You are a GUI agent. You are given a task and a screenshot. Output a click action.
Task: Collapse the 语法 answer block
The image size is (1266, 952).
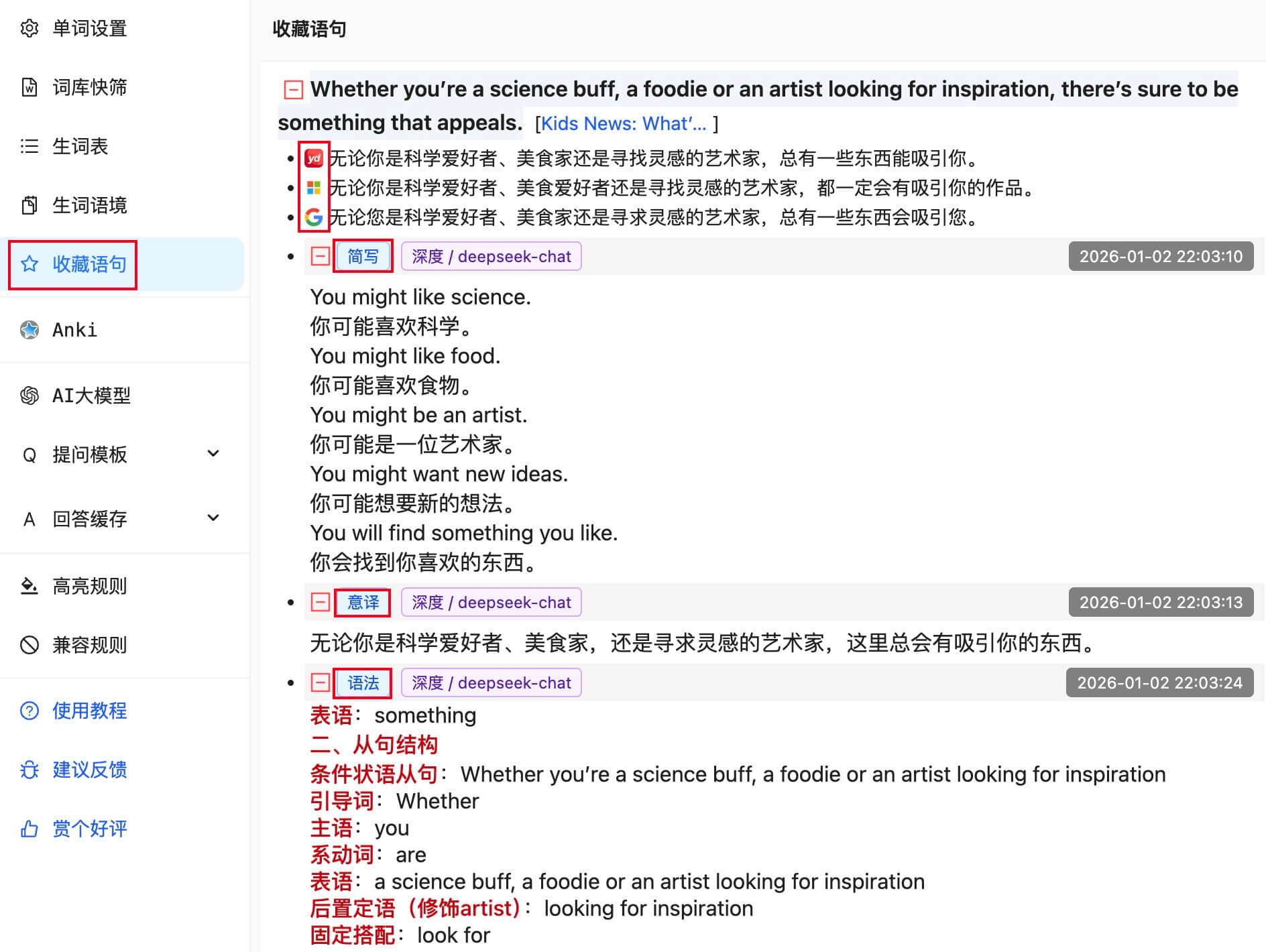point(321,682)
